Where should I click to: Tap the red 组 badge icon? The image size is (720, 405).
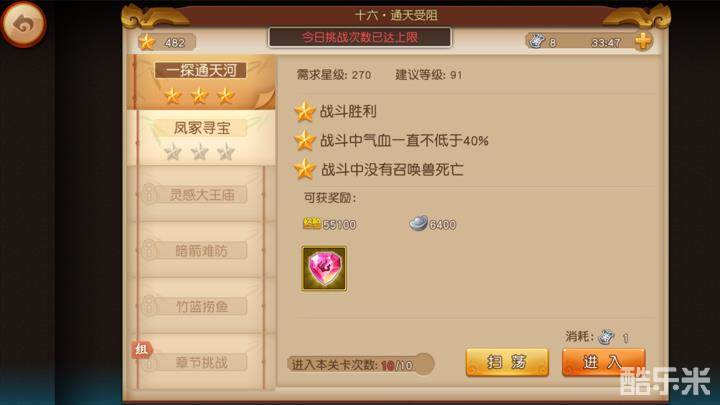point(141,350)
